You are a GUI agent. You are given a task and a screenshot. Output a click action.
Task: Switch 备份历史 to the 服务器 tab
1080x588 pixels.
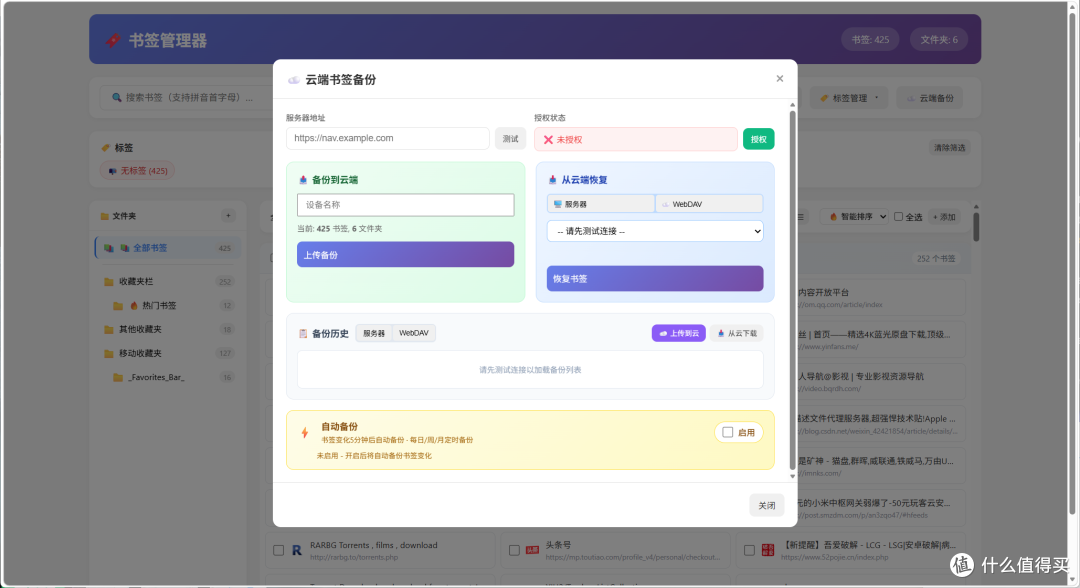point(374,333)
